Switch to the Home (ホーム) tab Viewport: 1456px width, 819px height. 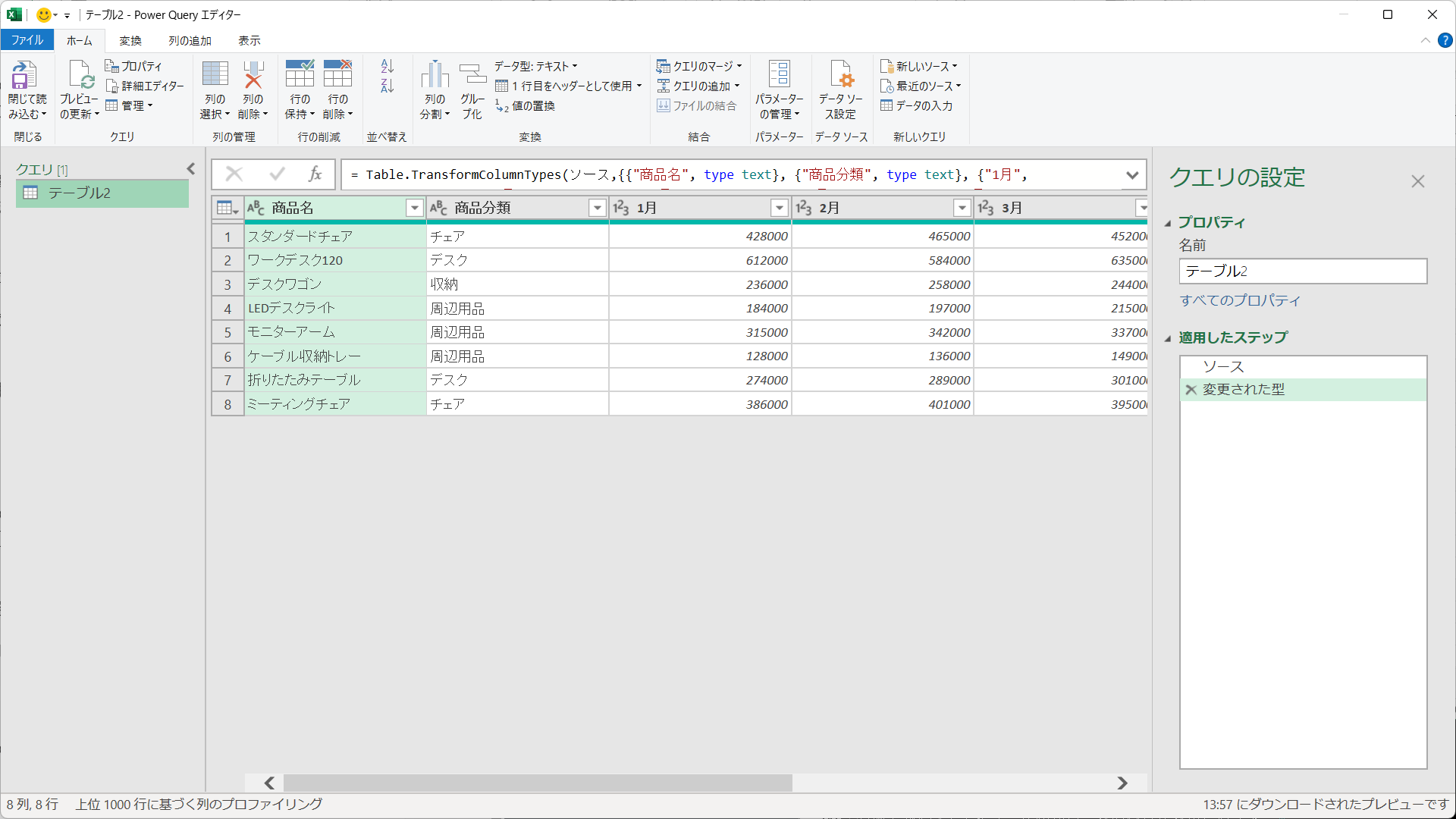tap(79, 40)
